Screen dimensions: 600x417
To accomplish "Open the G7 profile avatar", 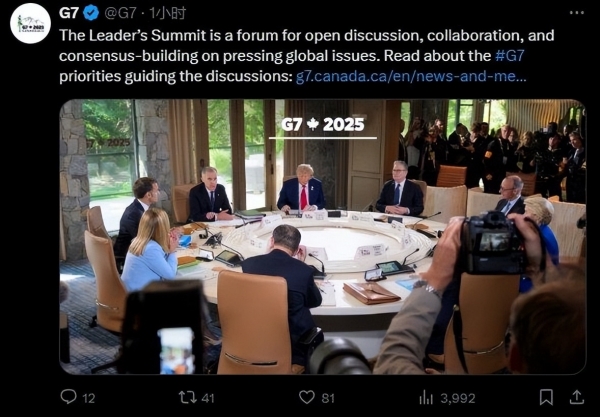I will [30, 23].
